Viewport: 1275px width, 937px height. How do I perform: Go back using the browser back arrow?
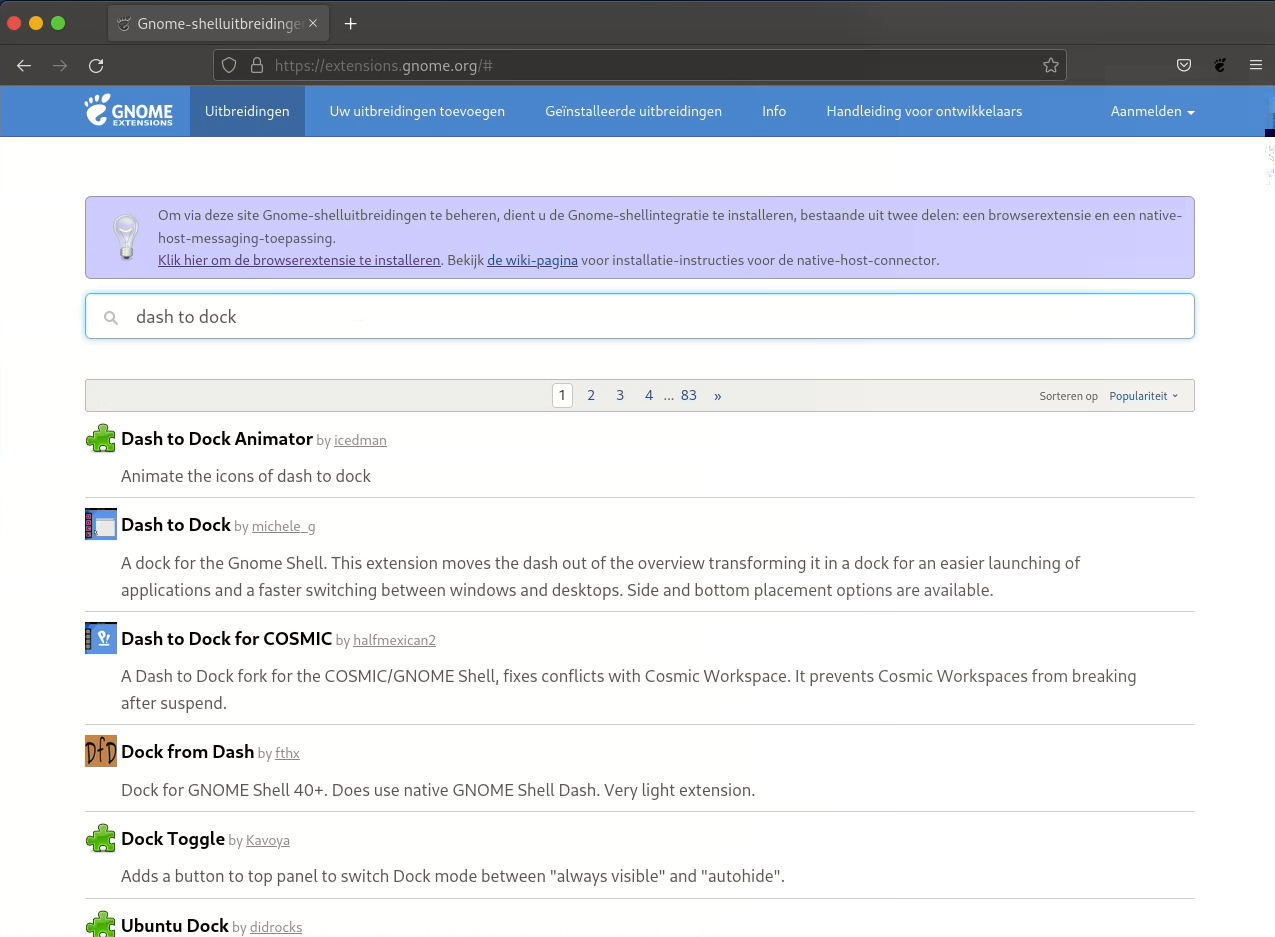click(x=24, y=65)
